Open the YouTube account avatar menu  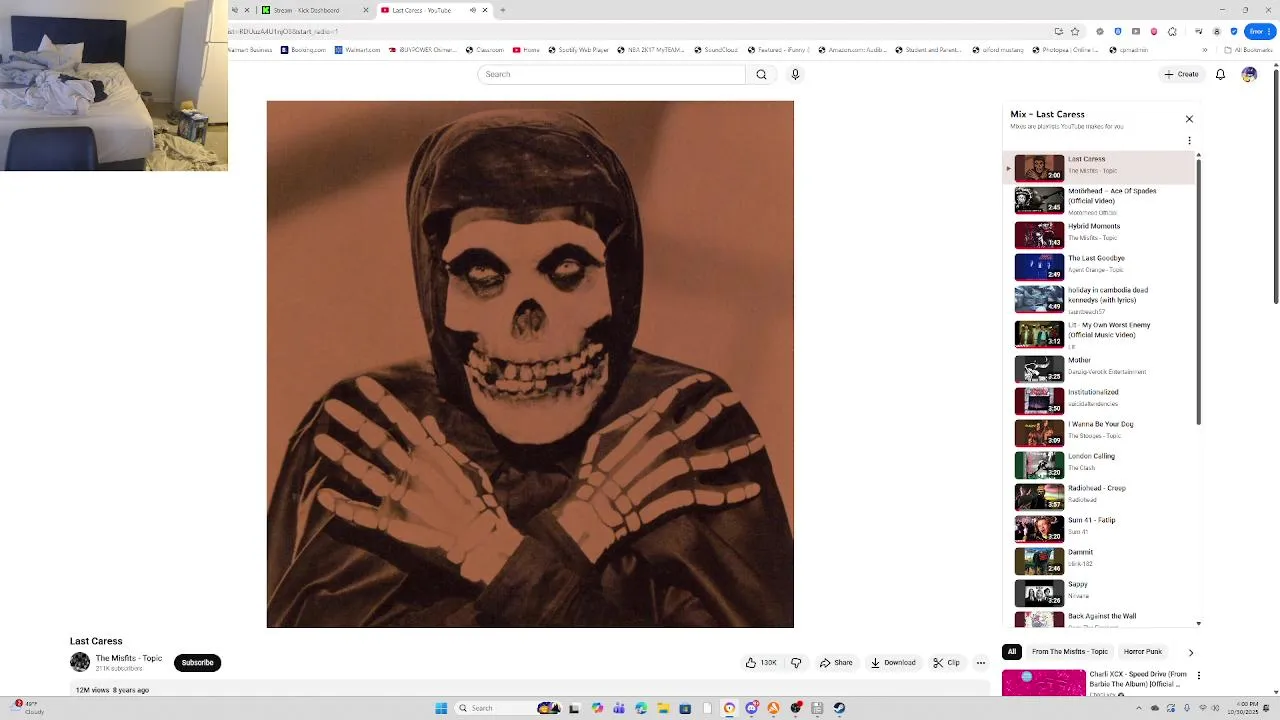[1249, 74]
